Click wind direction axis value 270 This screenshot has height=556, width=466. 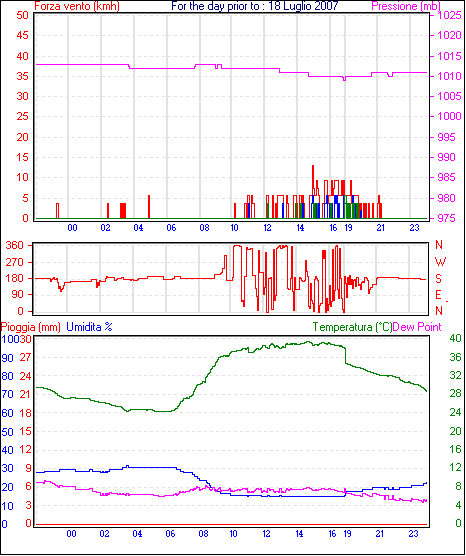point(15,262)
